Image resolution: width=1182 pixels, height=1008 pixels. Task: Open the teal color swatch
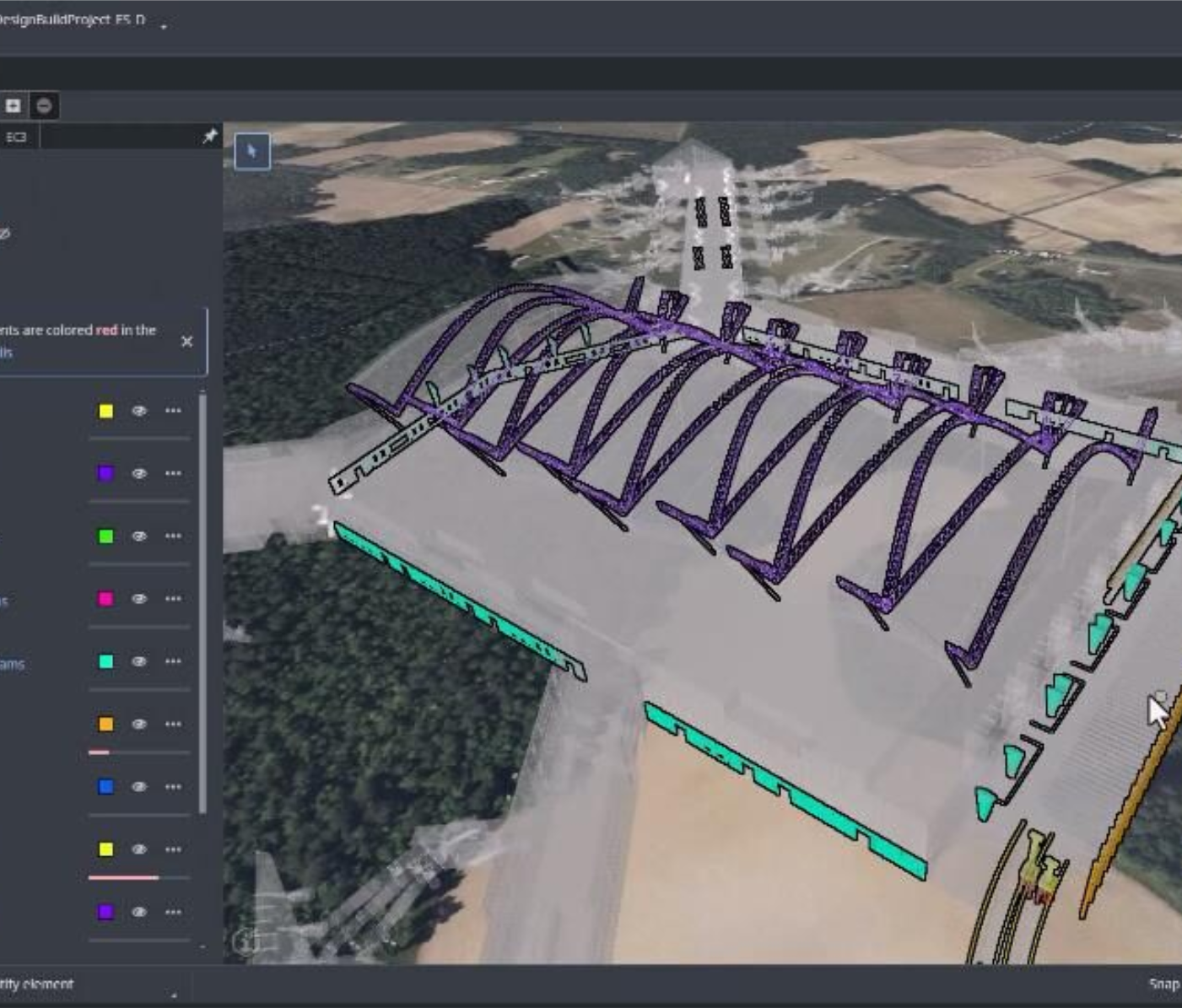pos(105,661)
